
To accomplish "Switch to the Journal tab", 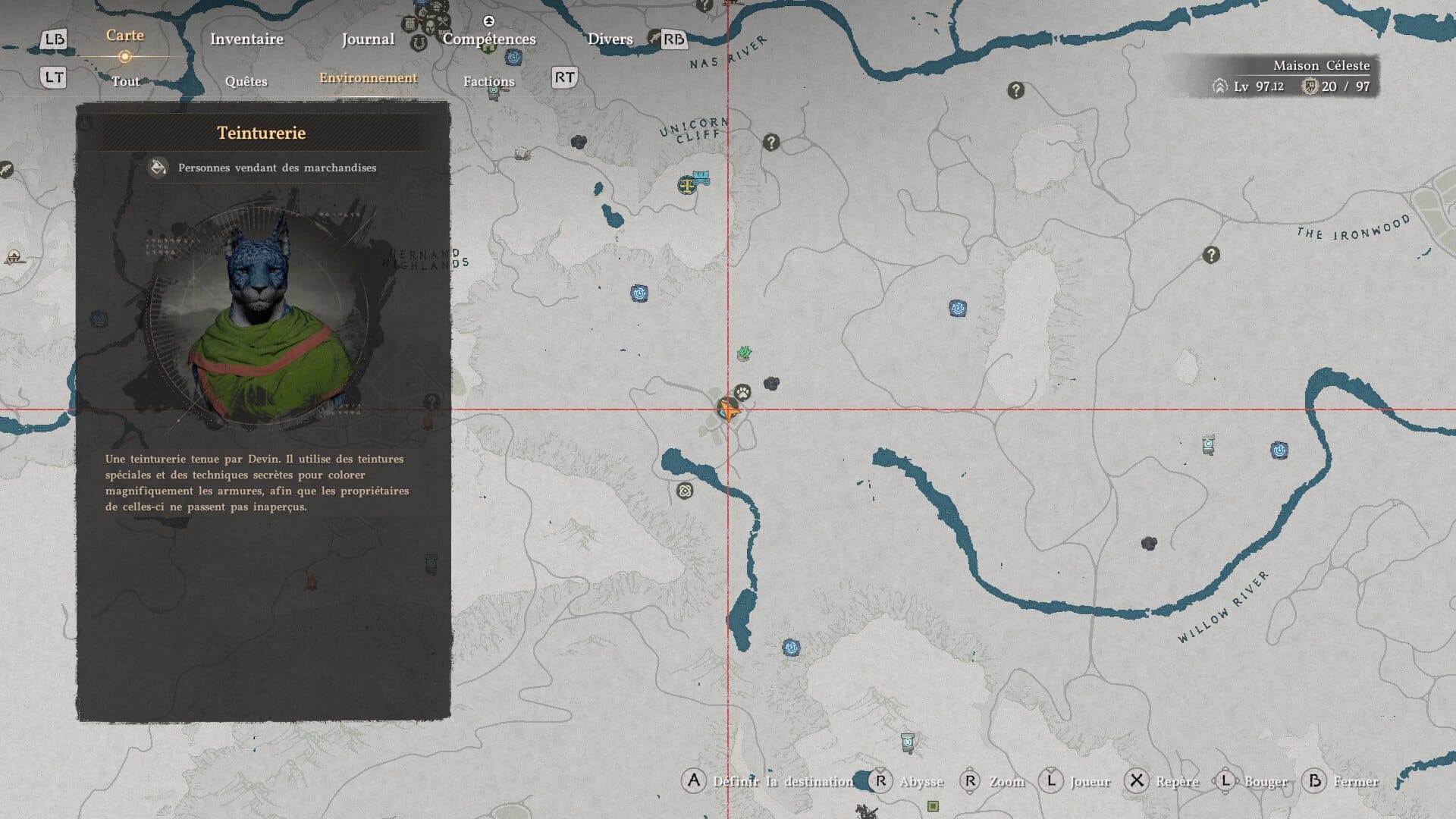I will coord(368,39).
